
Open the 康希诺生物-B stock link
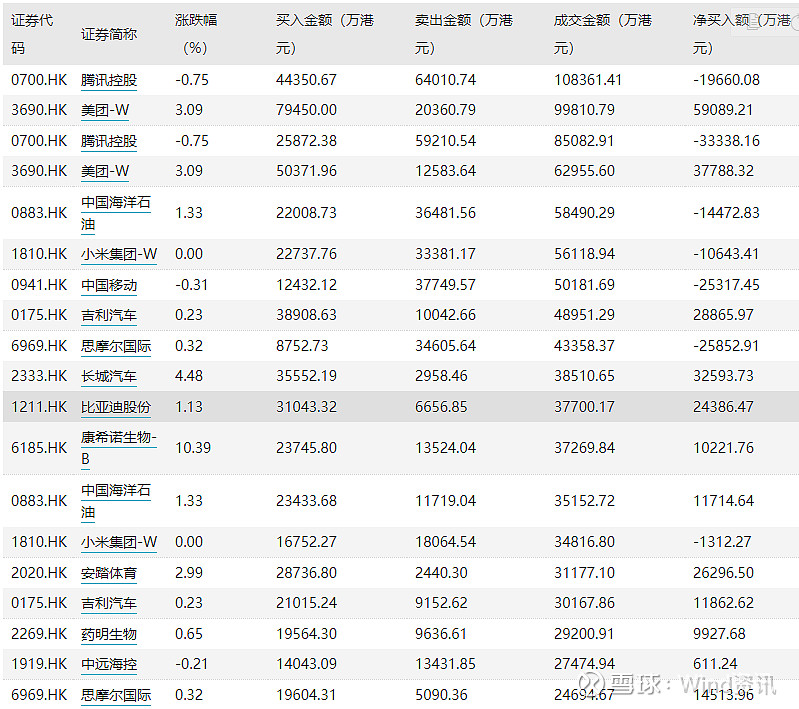coord(119,448)
